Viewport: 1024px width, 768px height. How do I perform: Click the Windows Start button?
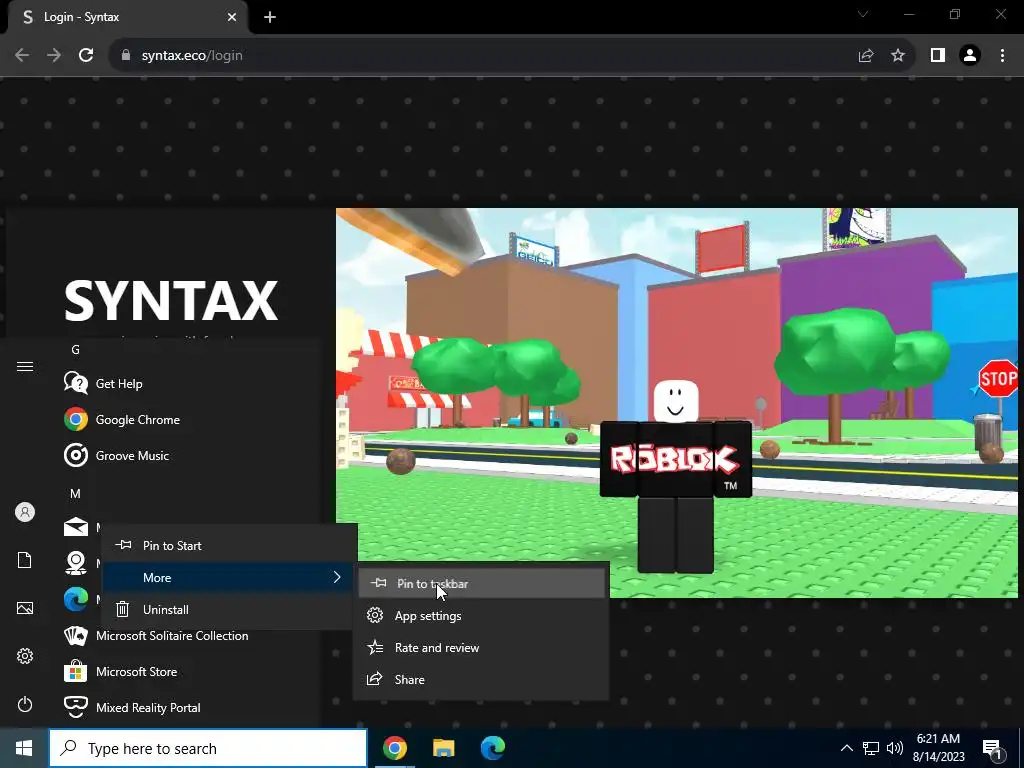[24, 748]
